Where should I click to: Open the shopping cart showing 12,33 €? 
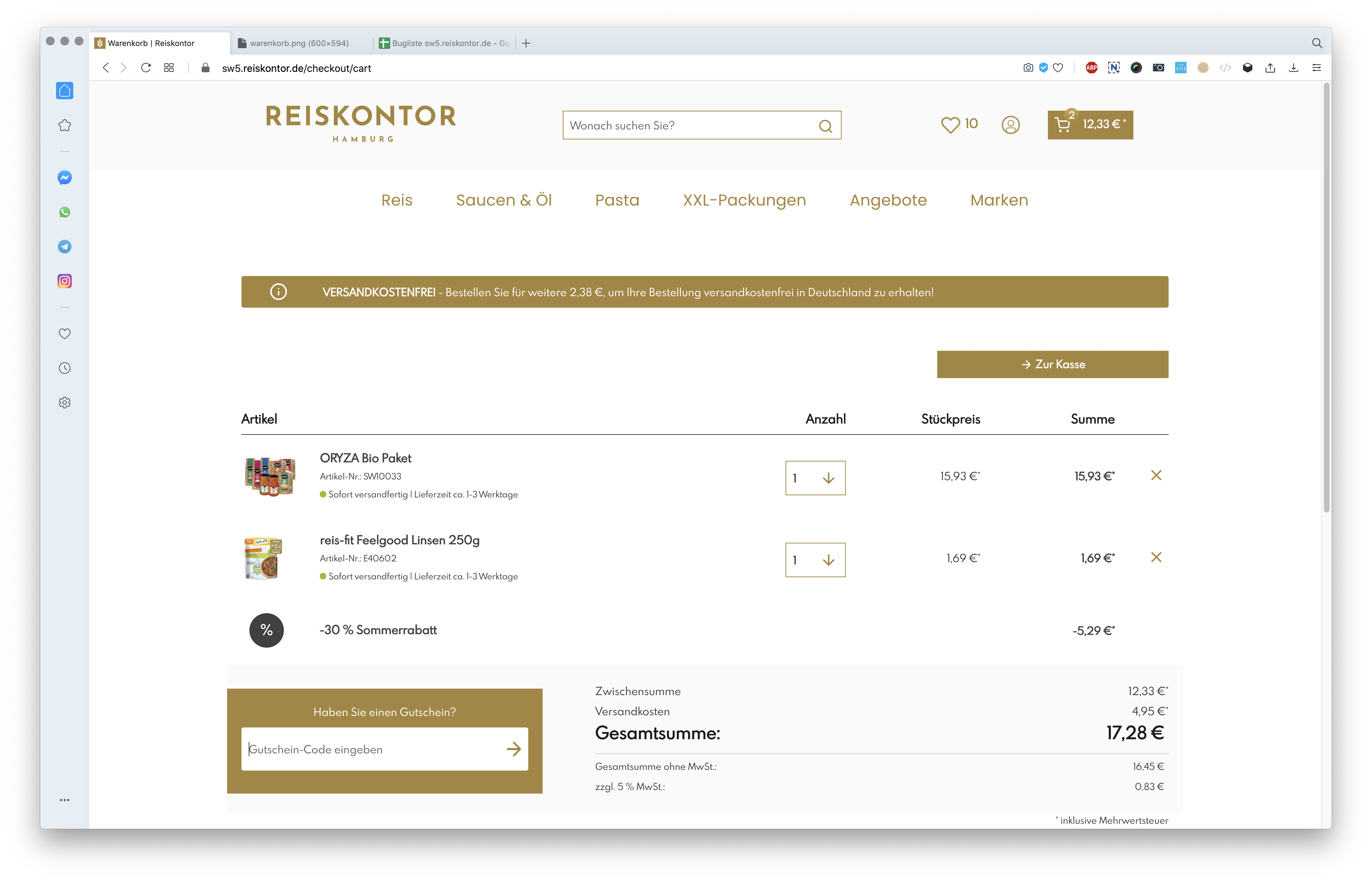pyautogui.click(x=1090, y=125)
